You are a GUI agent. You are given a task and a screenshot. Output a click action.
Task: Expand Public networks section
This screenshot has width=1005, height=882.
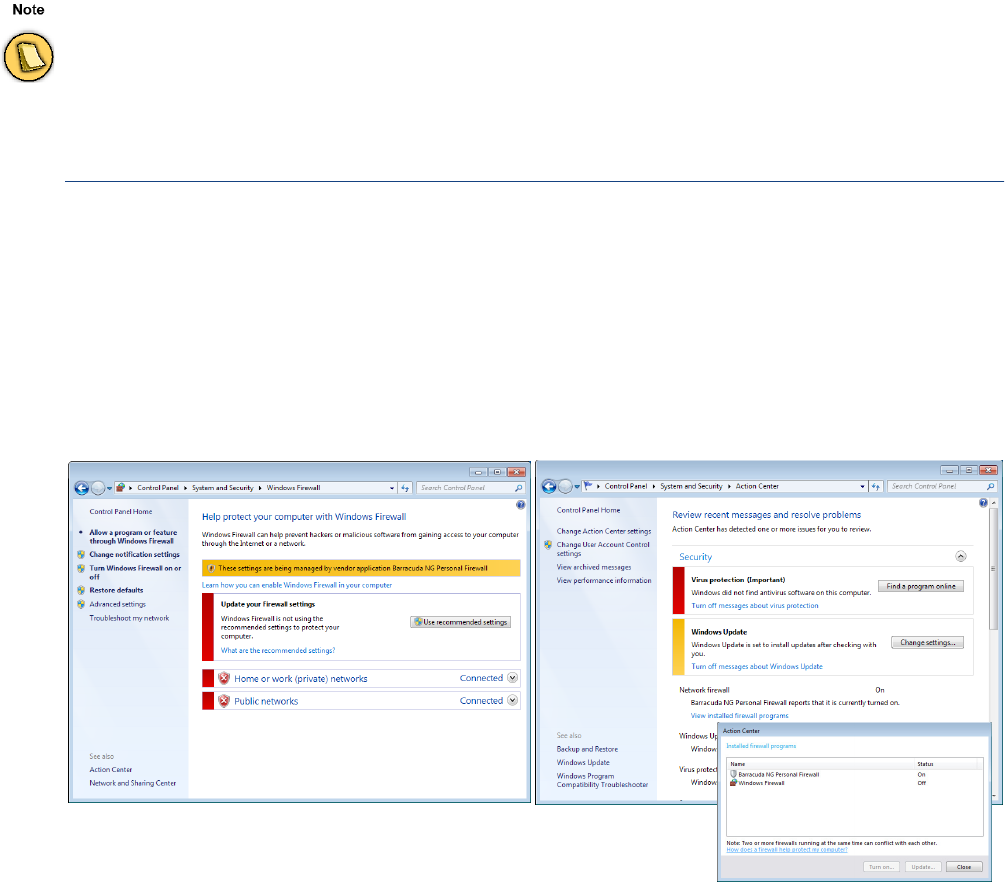(x=512, y=701)
